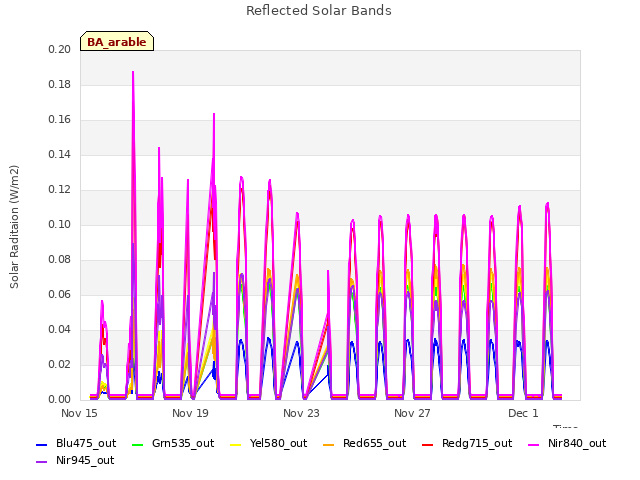Click the Nov 27 x-axis label
The height and width of the screenshot is (480, 640).
click(x=412, y=413)
